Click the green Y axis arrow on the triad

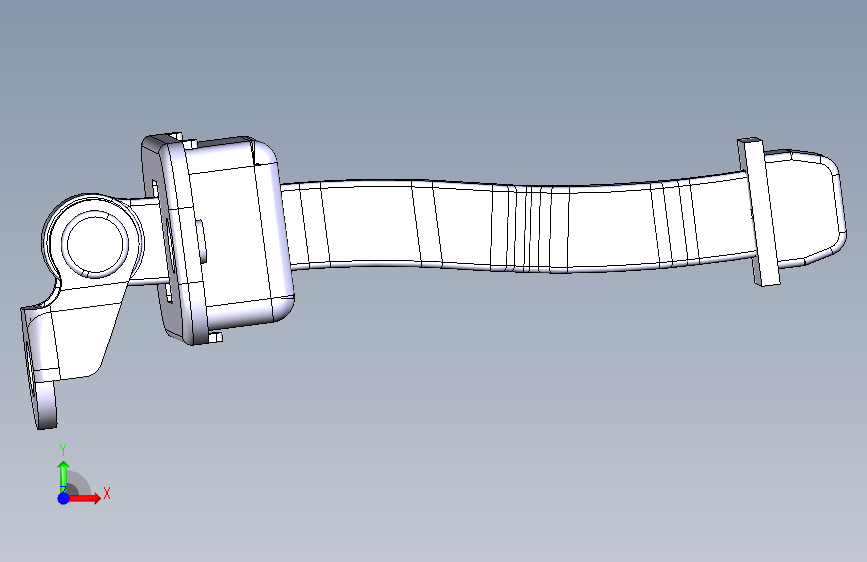(64, 476)
